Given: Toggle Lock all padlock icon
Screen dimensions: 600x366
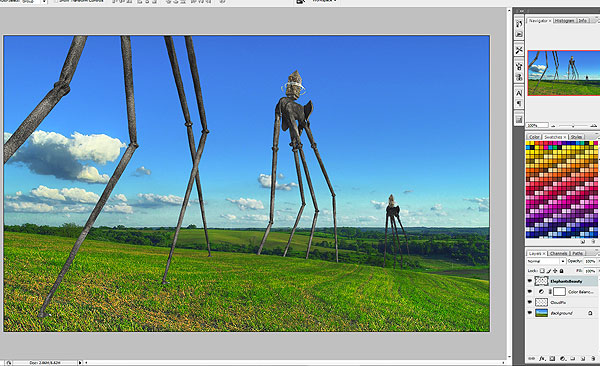Looking at the screenshot, I should coord(561,271).
